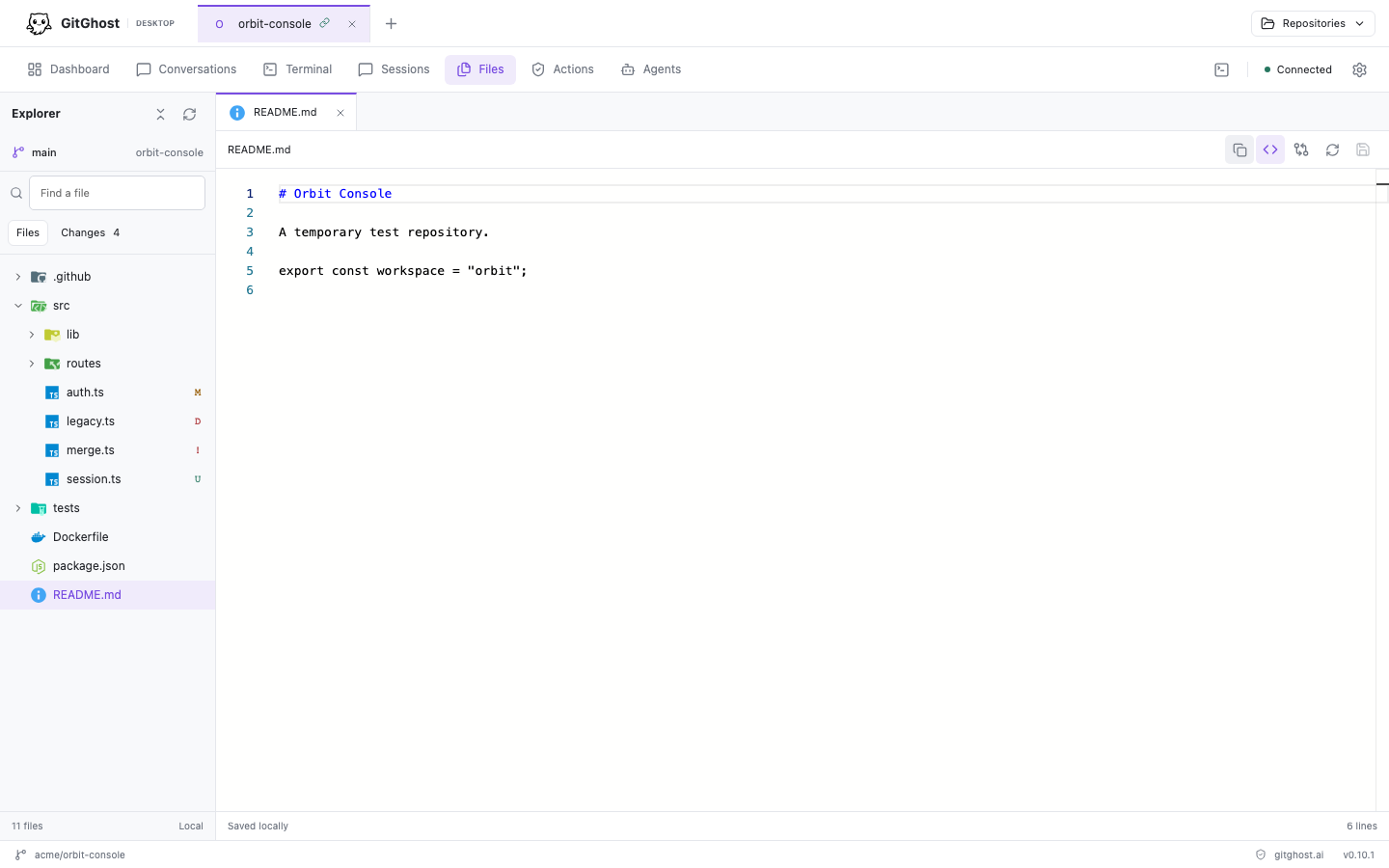Click the search magnifier icon
The width and height of the screenshot is (1389, 868).
[16, 193]
